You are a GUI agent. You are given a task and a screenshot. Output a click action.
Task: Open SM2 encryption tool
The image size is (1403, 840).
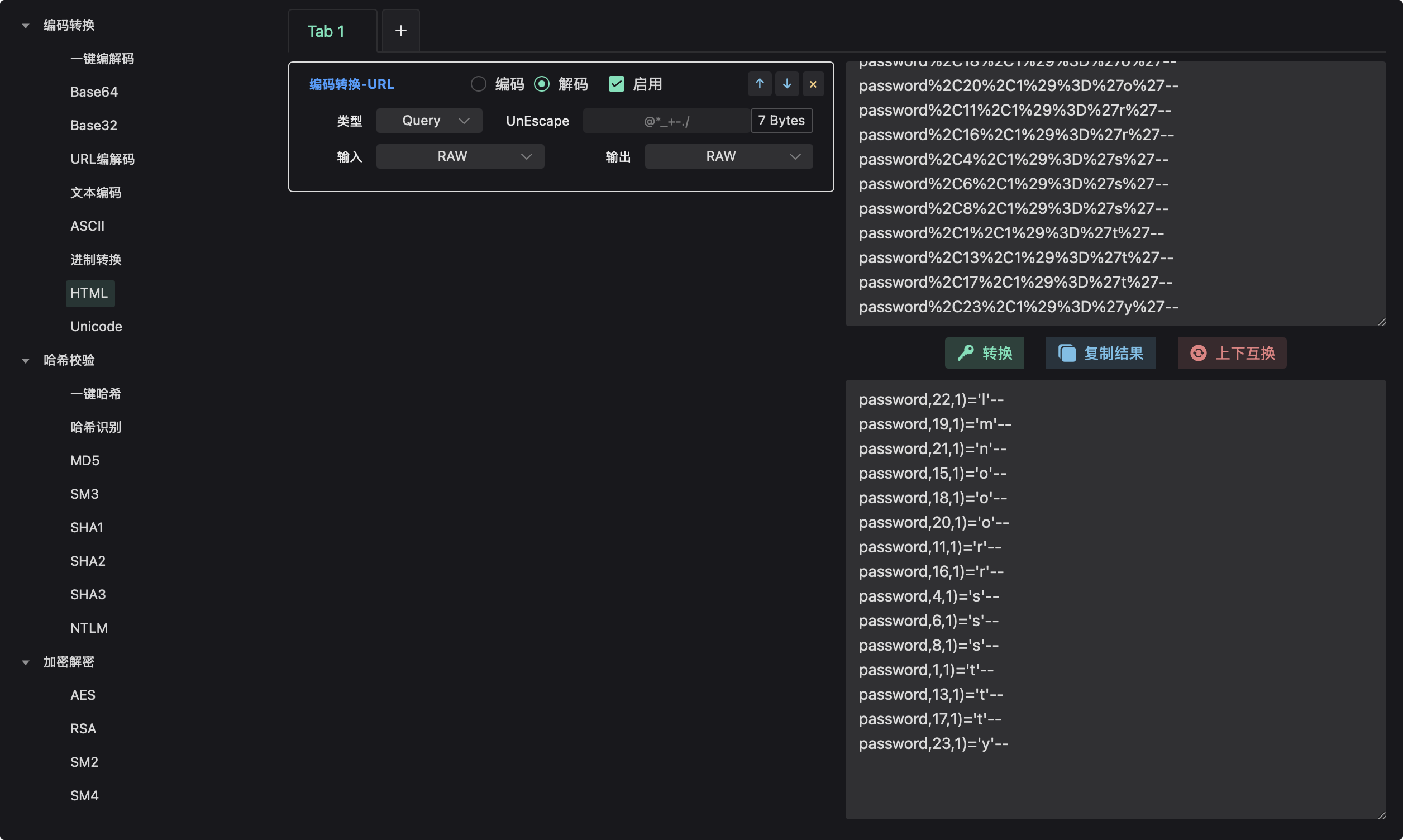pos(84,762)
